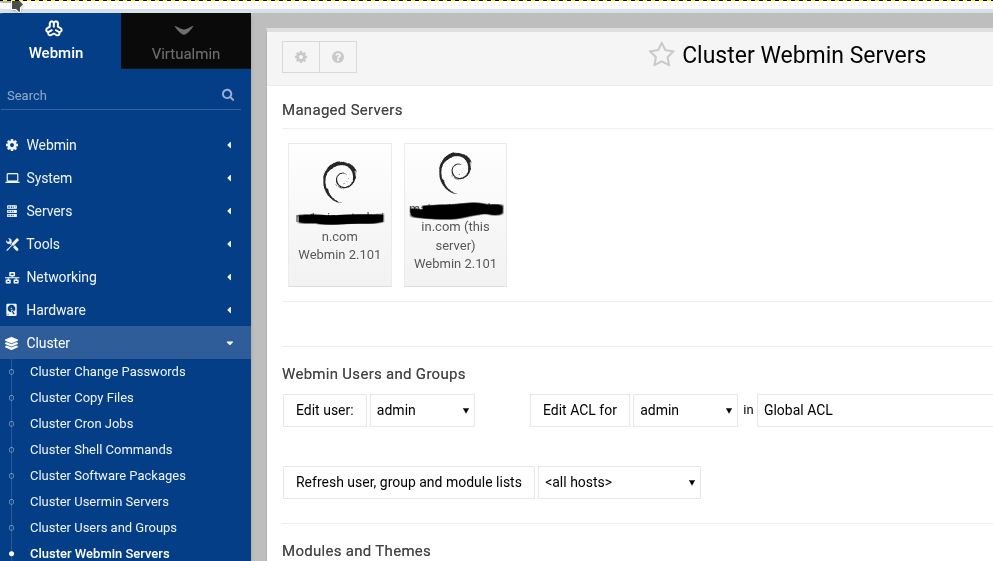Click the Networking sidebar icon
Image resolution: width=993 pixels, height=561 pixels.
click(x=12, y=277)
